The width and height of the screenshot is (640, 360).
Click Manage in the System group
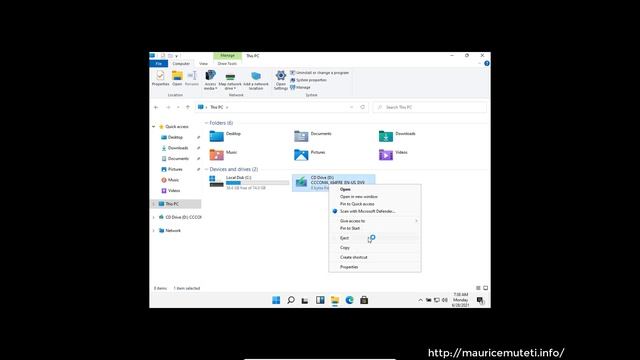(300, 87)
